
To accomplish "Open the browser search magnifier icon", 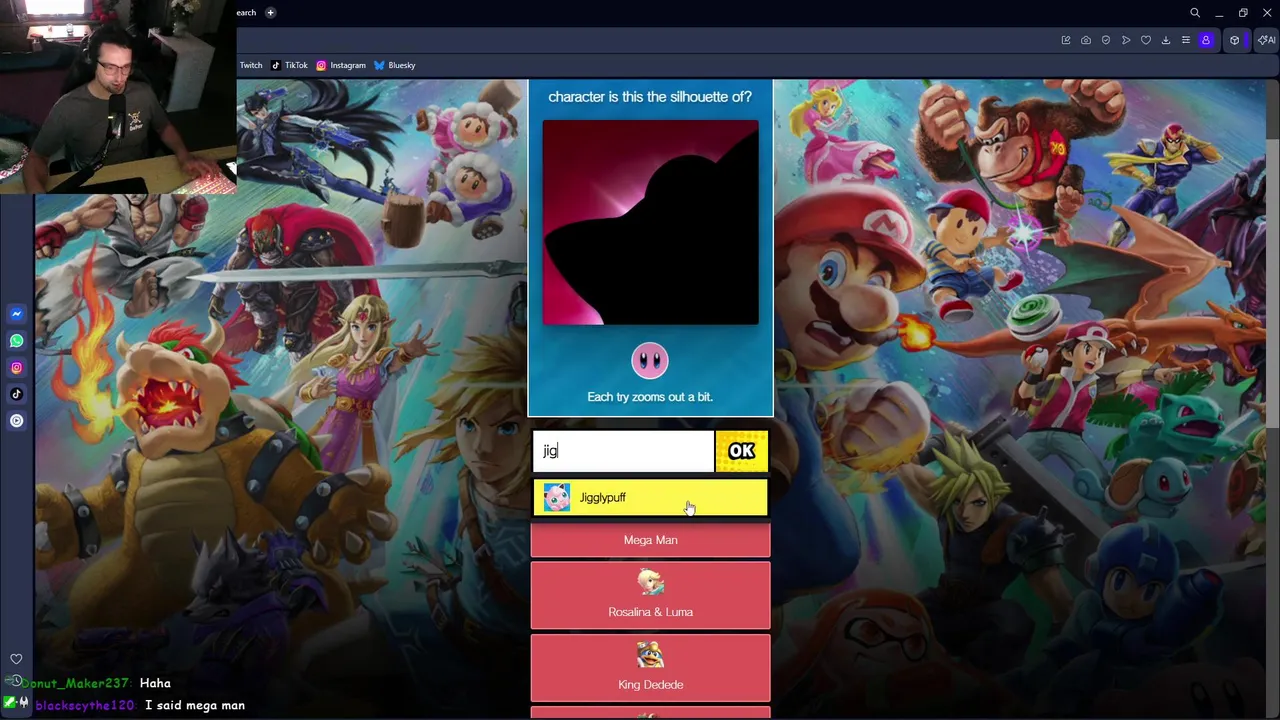I will (x=1195, y=13).
